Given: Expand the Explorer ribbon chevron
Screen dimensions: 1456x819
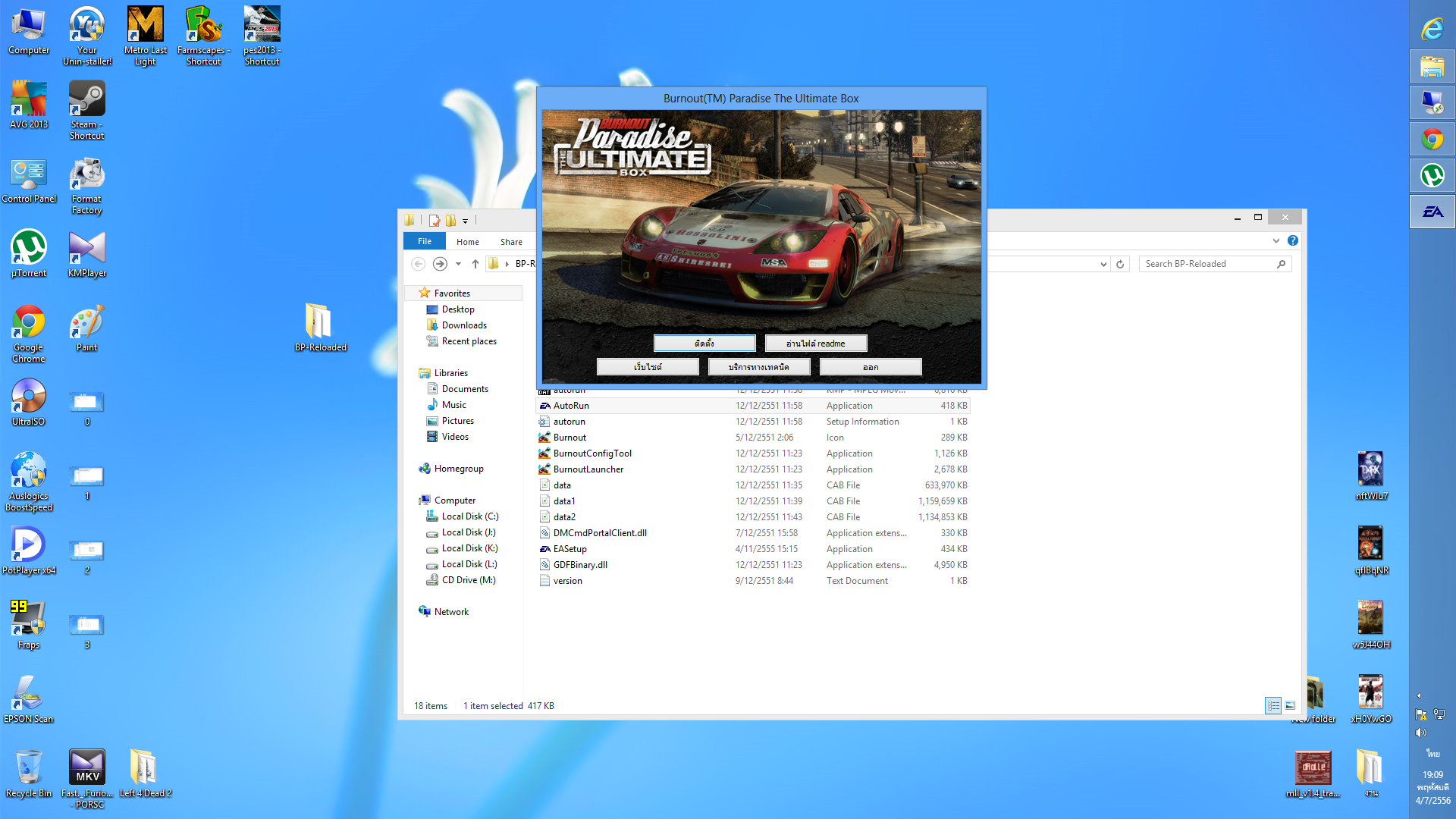Looking at the screenshot, I should [x=1276, y=241].
